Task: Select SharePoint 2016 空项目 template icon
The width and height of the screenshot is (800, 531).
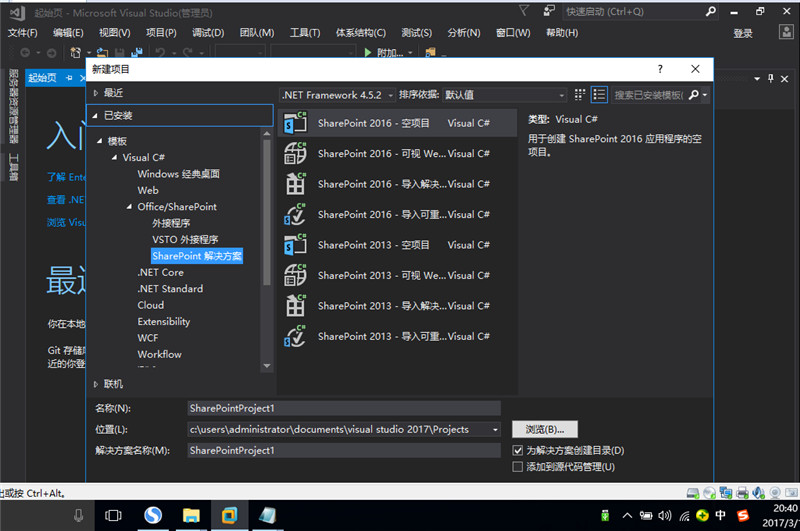Action: point(295,122)
